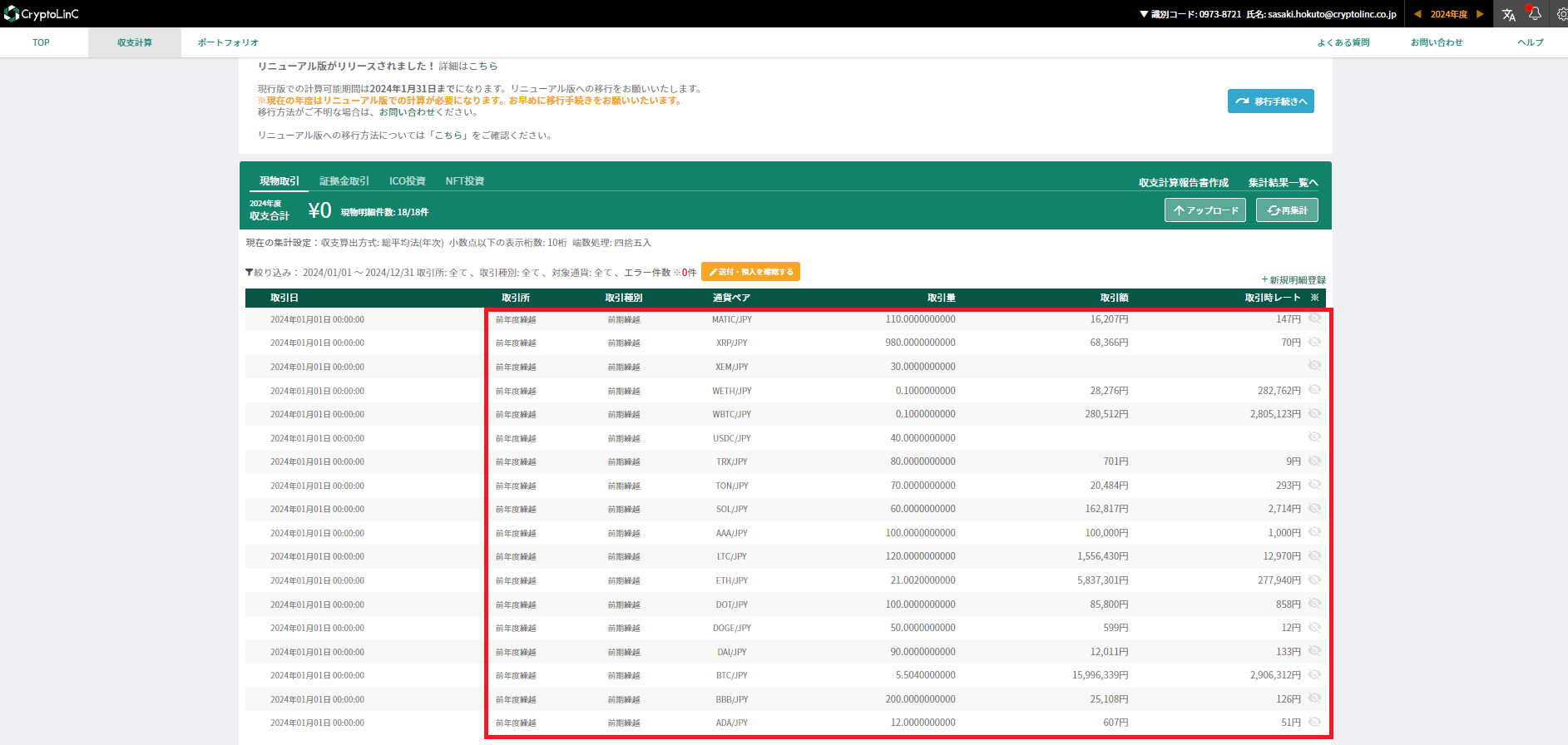
Task: Open the notifications bell
Action: [x=1535, y=13]
